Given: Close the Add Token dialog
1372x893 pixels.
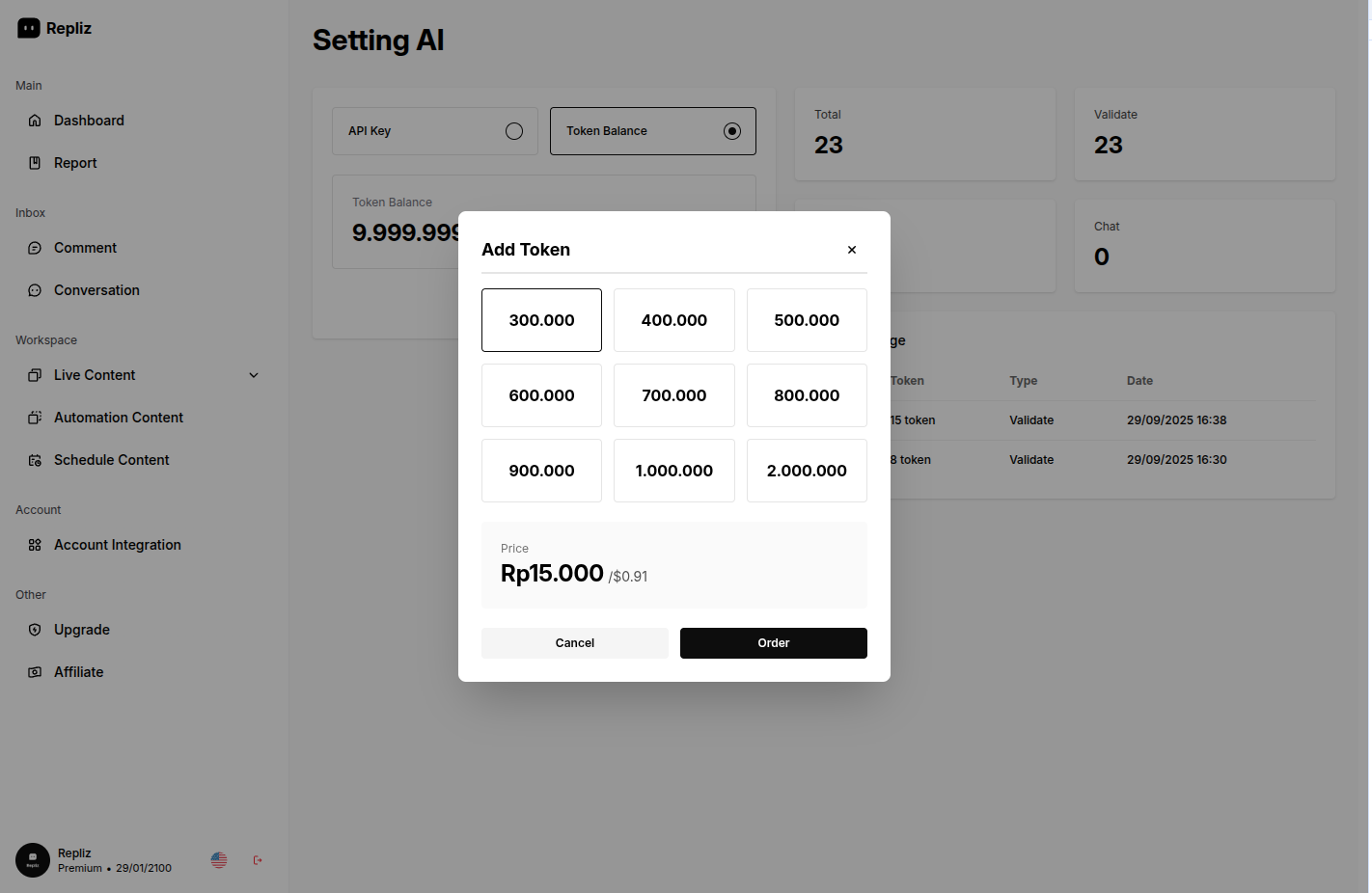Looking at the screenshot, I should (852, 250).
